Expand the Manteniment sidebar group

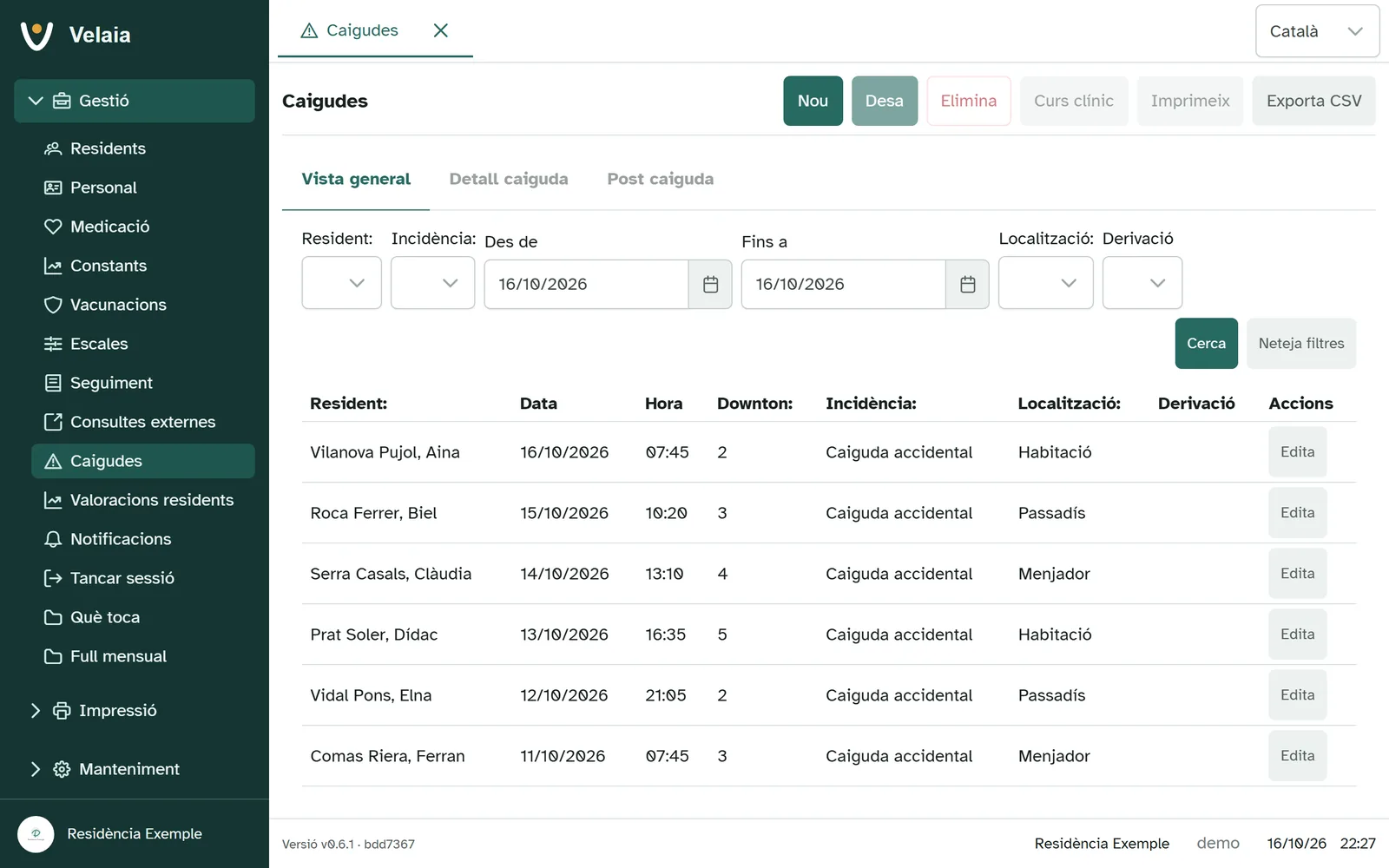click(135, 769)
